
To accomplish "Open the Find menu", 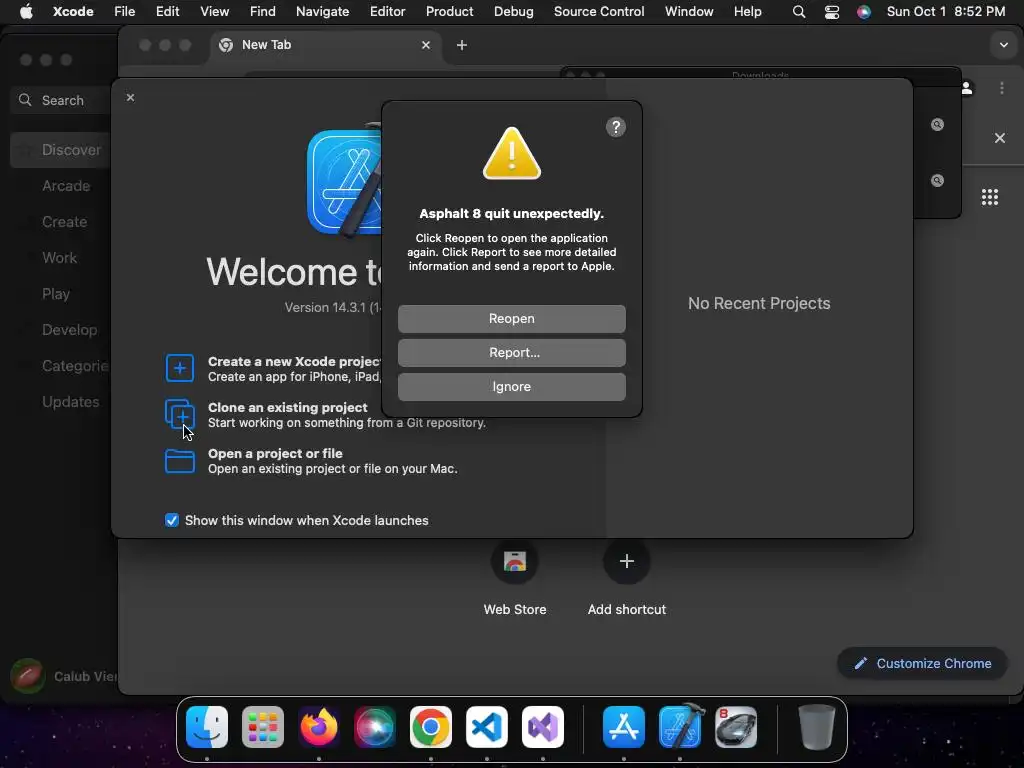I will coord(263,11).
